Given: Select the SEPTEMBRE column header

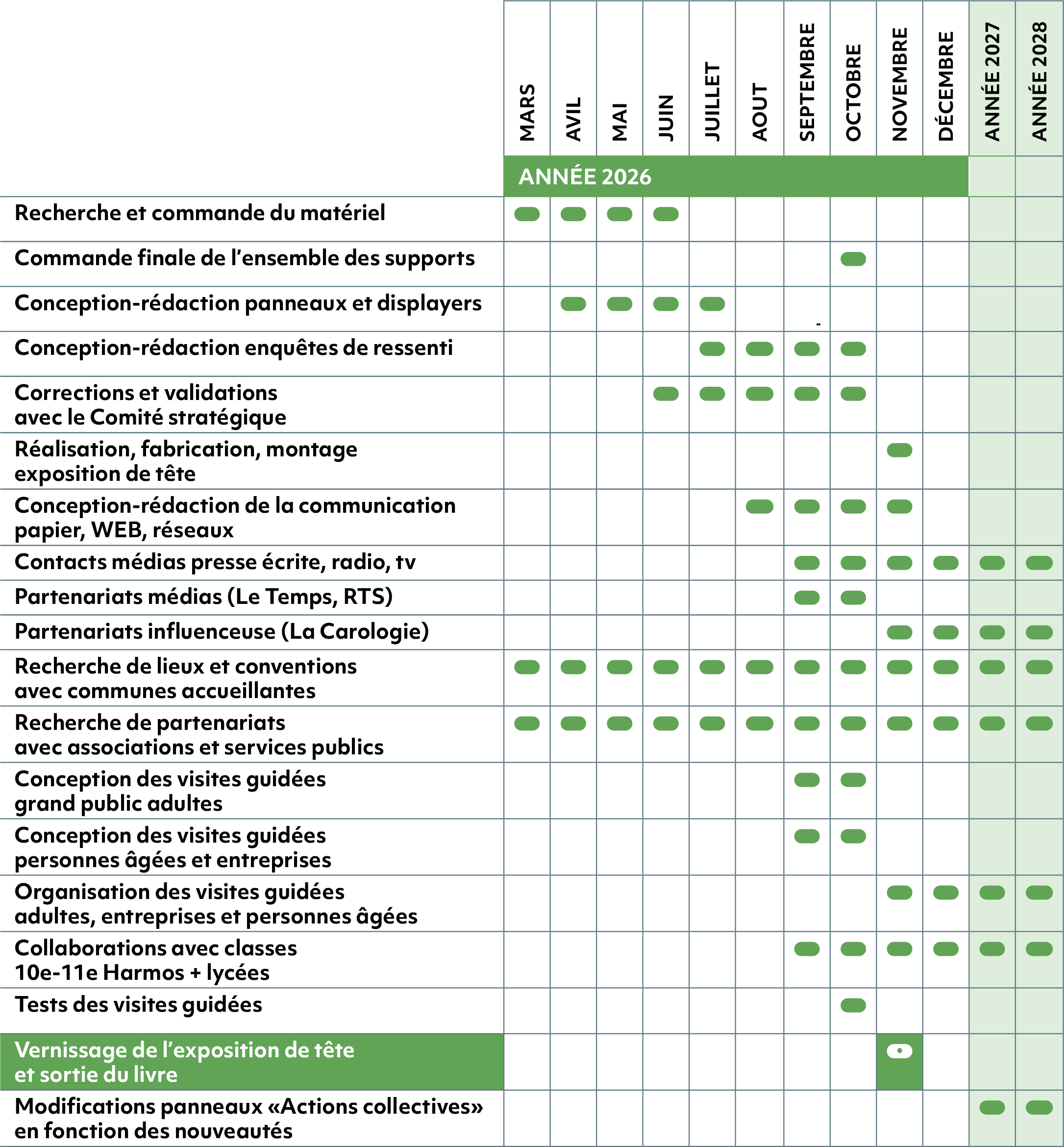Looking at the screenshot, I should coord(807,82).
